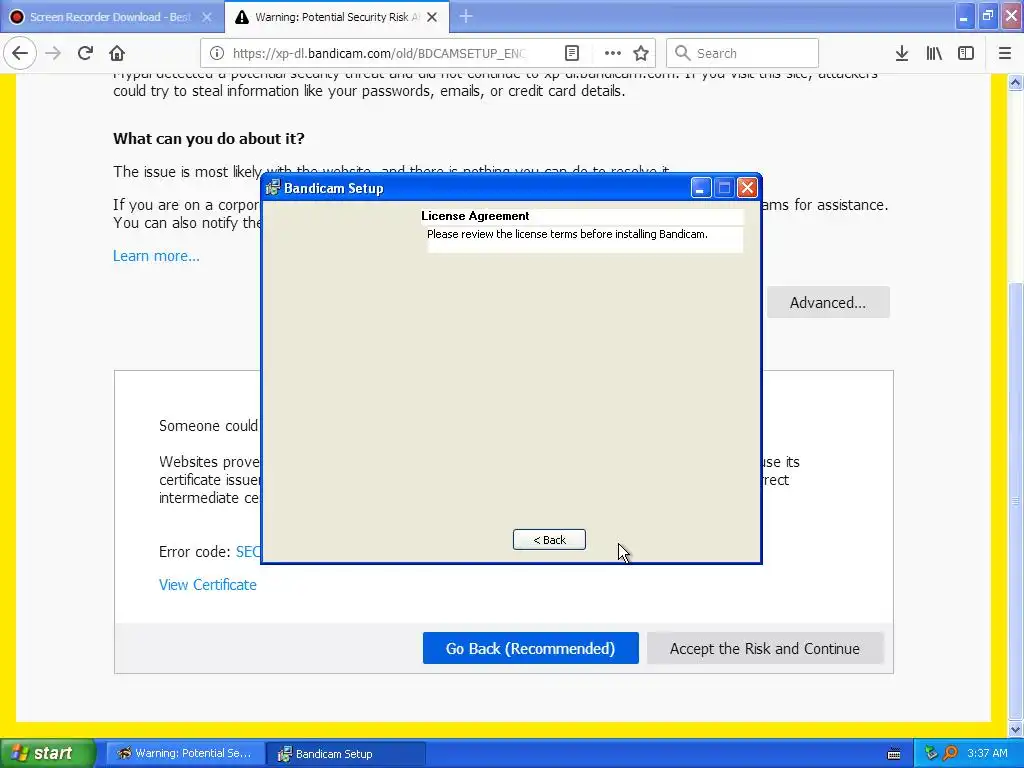Image resolution: width=1024 pixels, height=768 pixels.
Task: Click Go Back (Recommended) button
Action: (x=530, y=648)
